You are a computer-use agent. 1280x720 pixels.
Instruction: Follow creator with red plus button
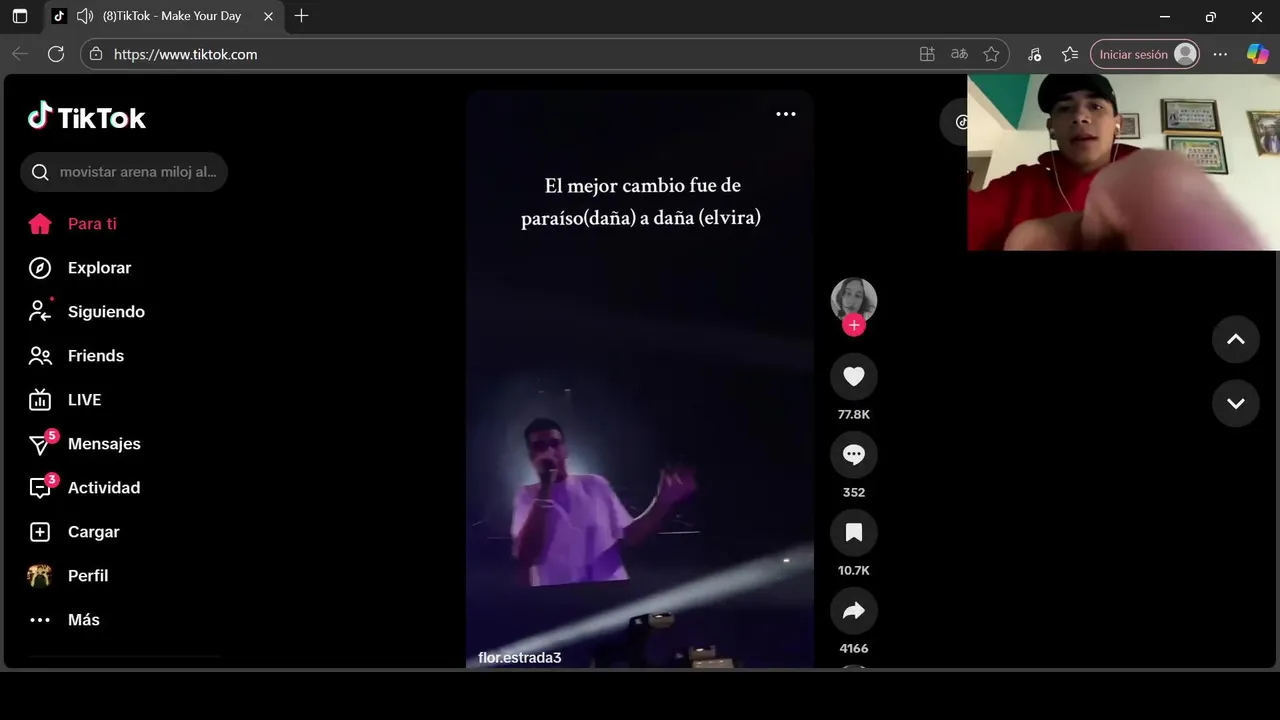854,325
